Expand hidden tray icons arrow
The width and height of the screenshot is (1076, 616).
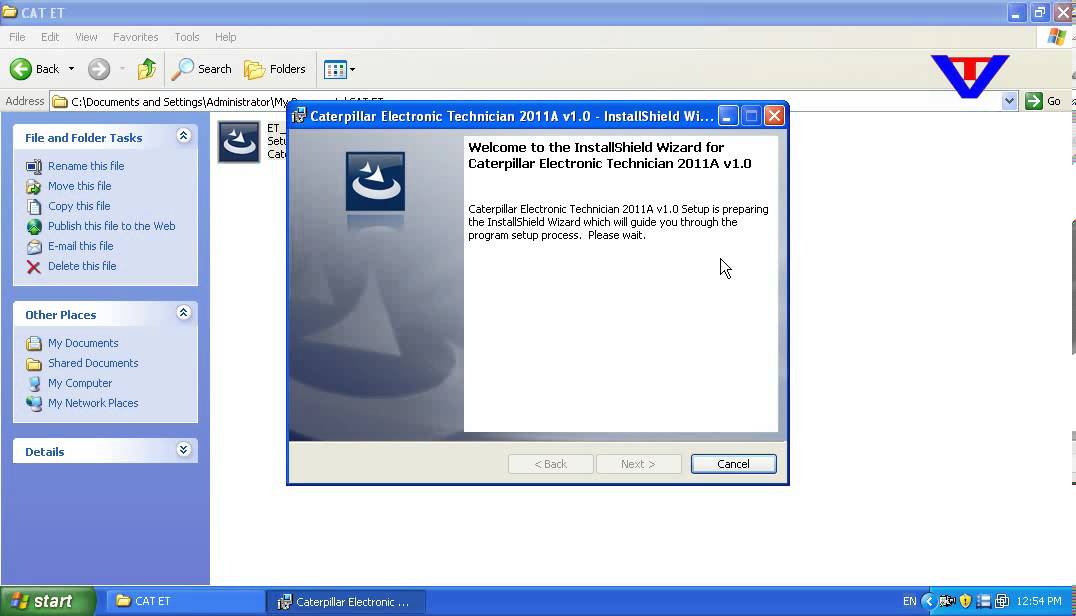[x=928, y=602]
